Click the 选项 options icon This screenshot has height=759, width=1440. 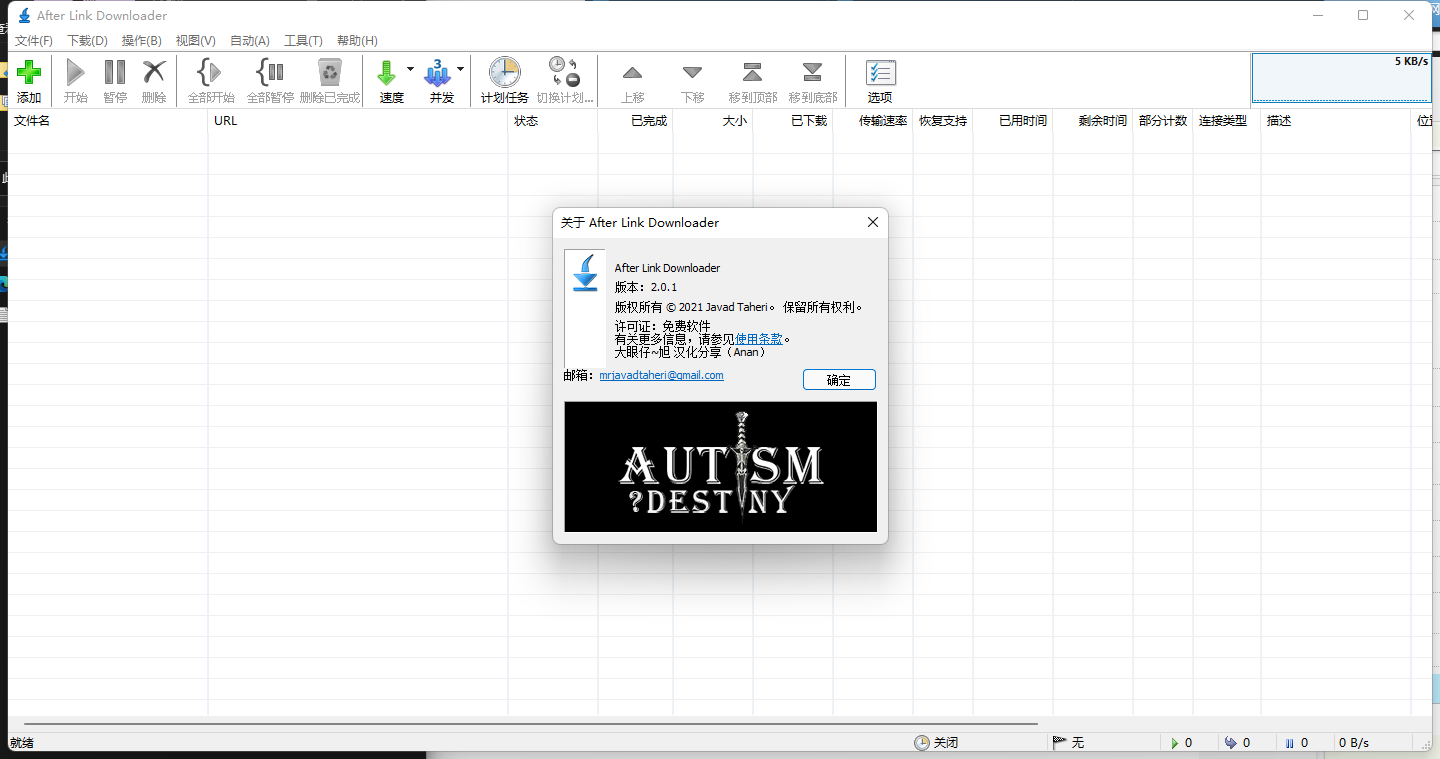pyautogui.click(x=880, y=80)
